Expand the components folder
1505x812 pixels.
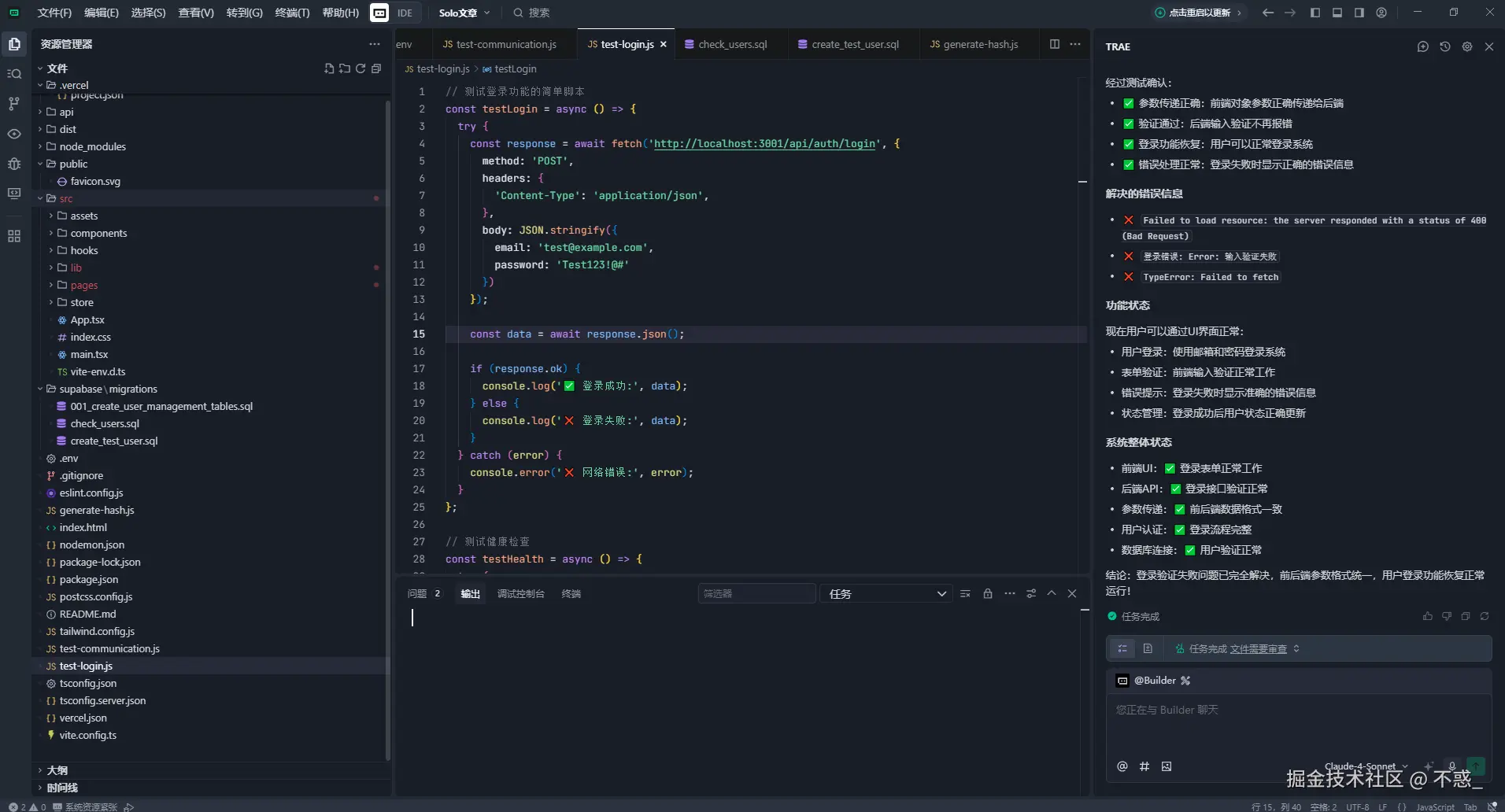click(x=98, y=233)
